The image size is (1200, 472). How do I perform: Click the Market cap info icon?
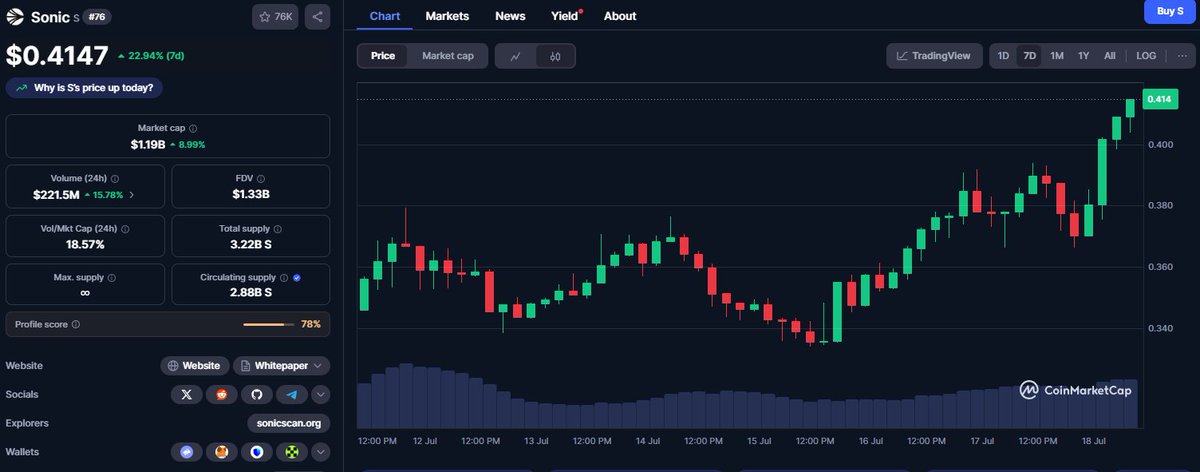pos(193,128)
